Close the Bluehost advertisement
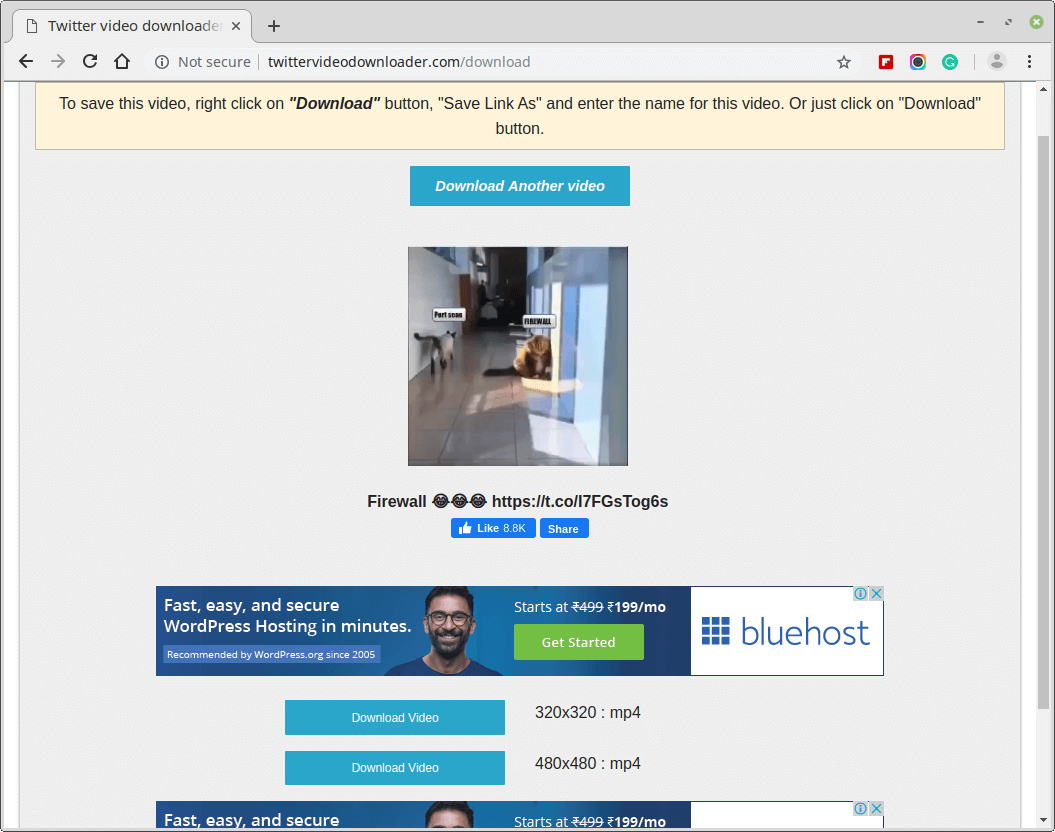 coord(876,593)
